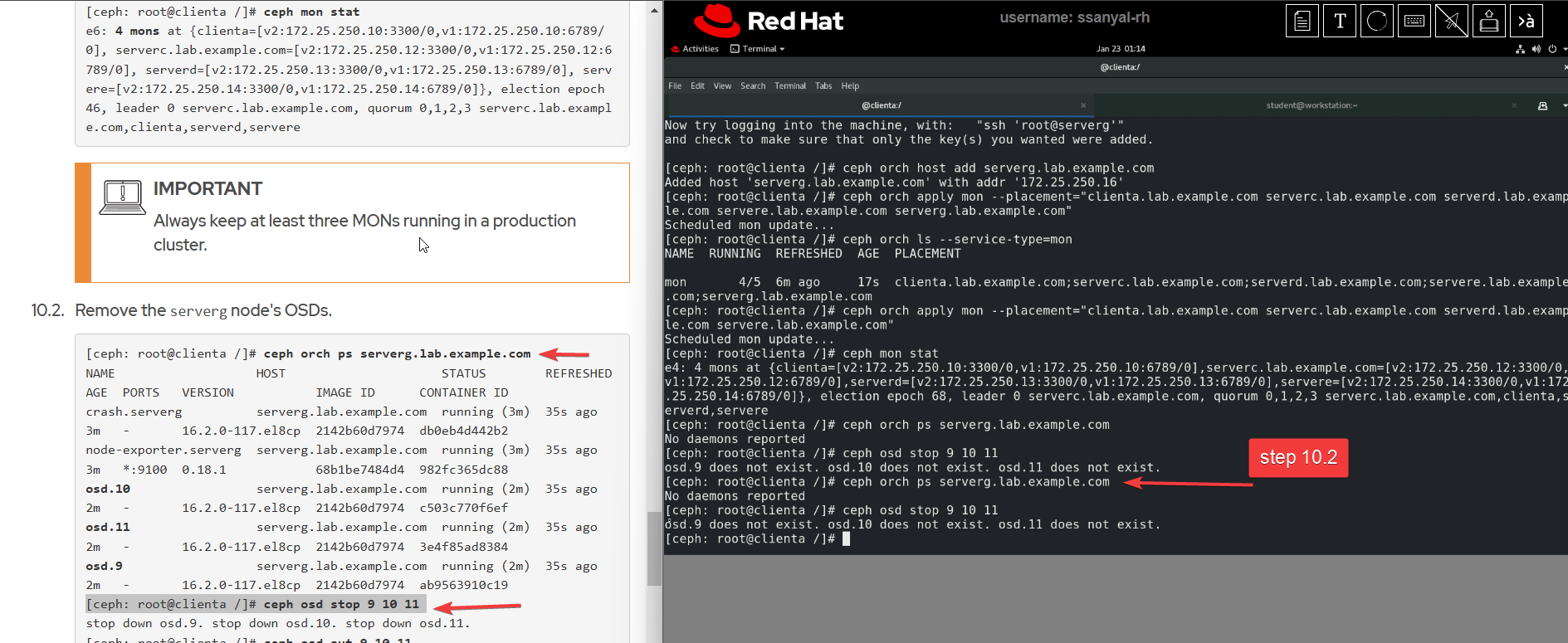Click image ID '68b1be7484d4' in guide

360,470
